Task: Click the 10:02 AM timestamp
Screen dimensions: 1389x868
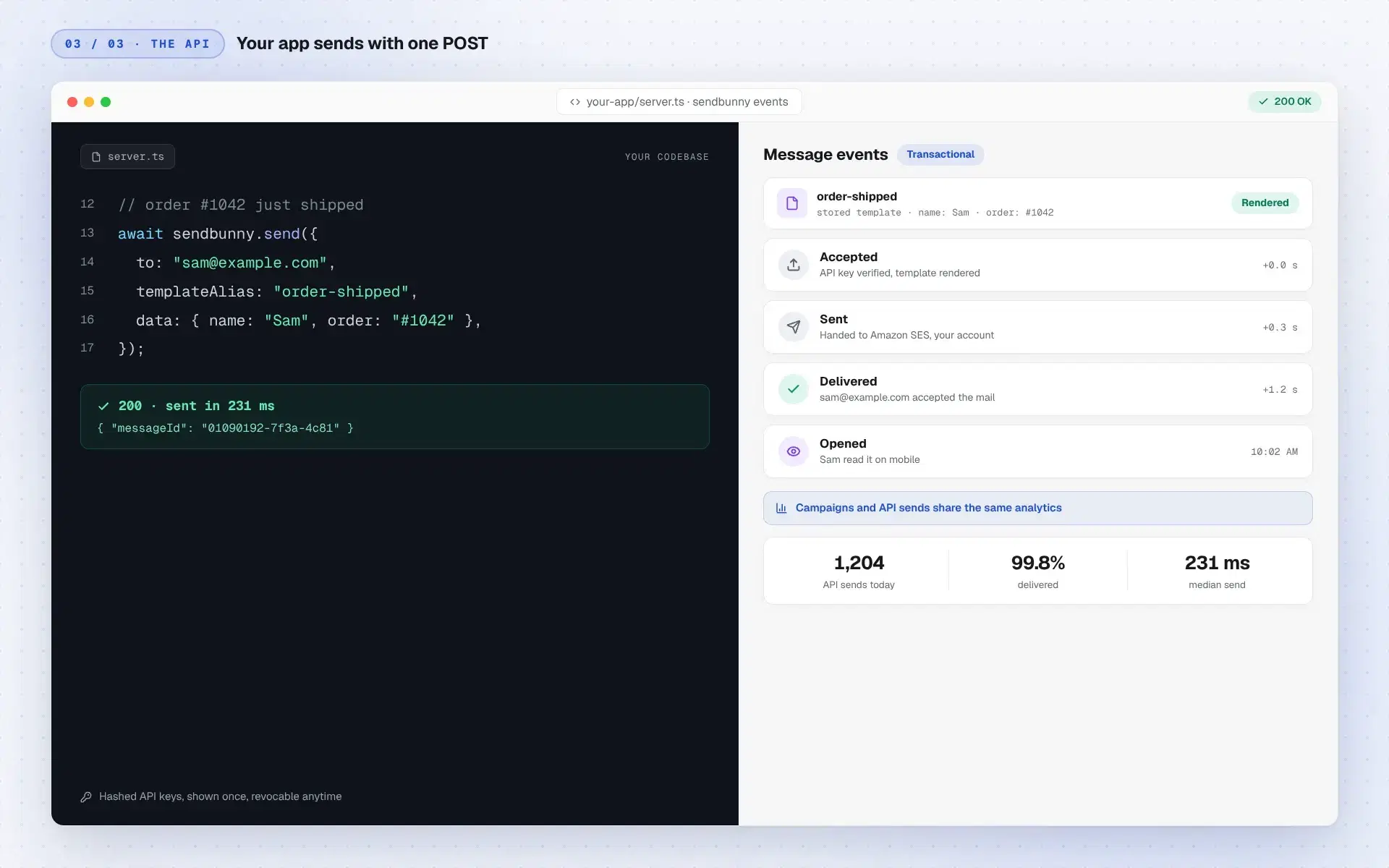Action: pyautogui.click(x=1274, y=451)
